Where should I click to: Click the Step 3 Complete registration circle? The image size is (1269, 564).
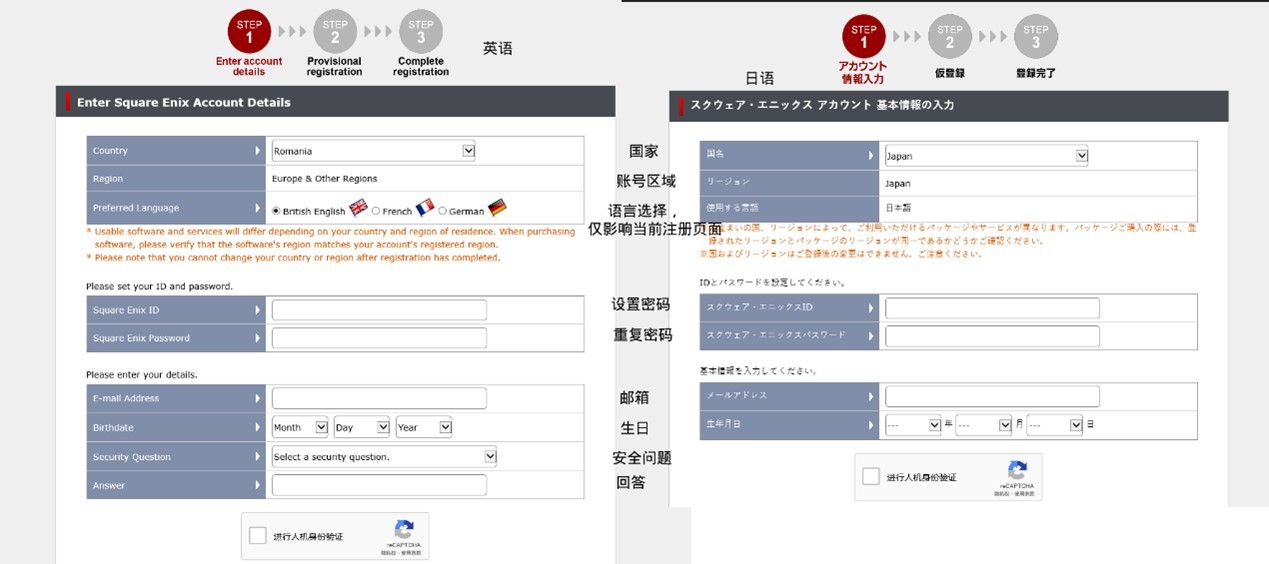pos(420,31)
